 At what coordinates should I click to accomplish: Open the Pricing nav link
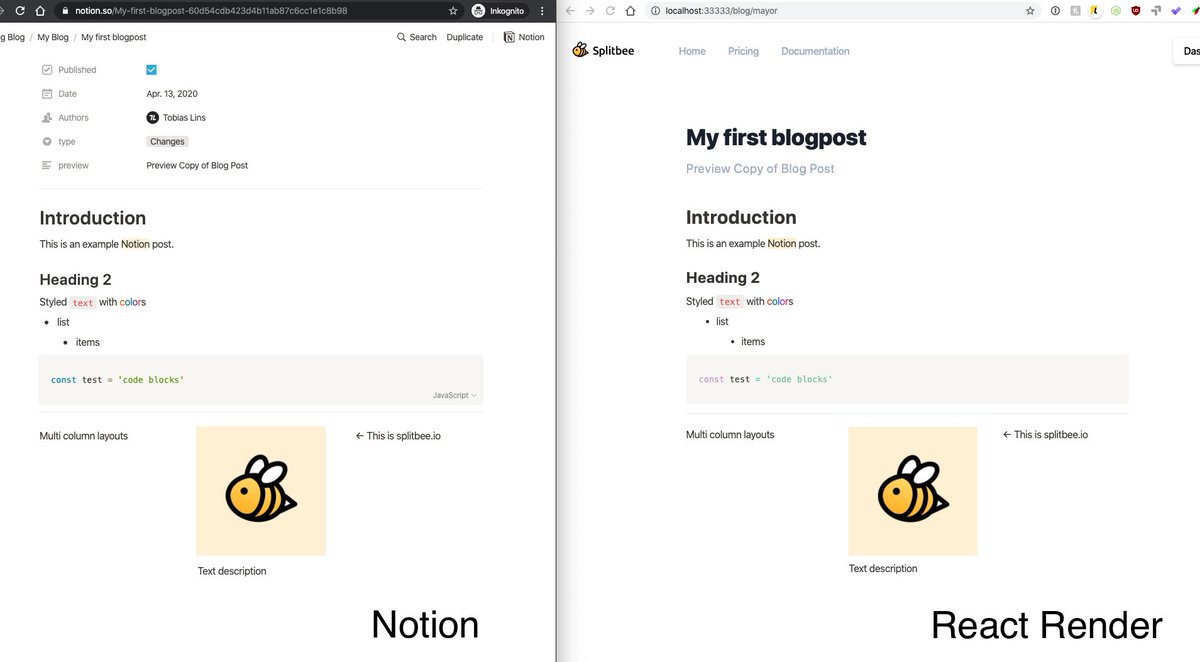pos(743,51)
